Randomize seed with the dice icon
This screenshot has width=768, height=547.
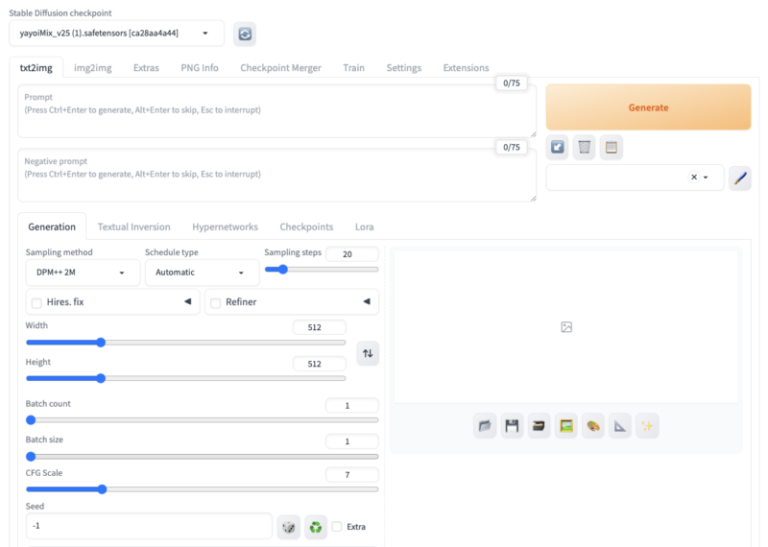click(x=288, y=527)
